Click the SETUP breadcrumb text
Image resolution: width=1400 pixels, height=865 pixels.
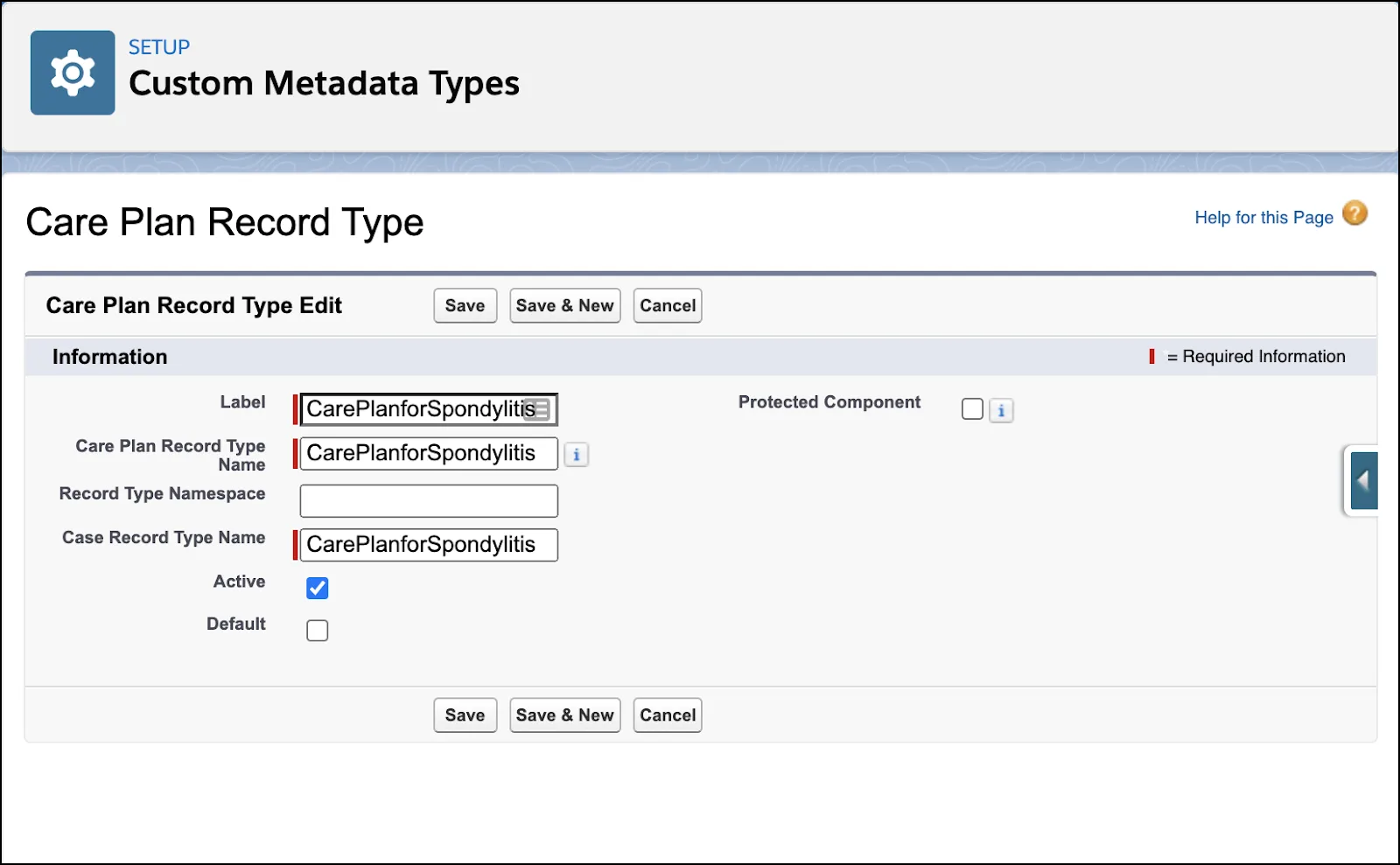tap(159, 47)
